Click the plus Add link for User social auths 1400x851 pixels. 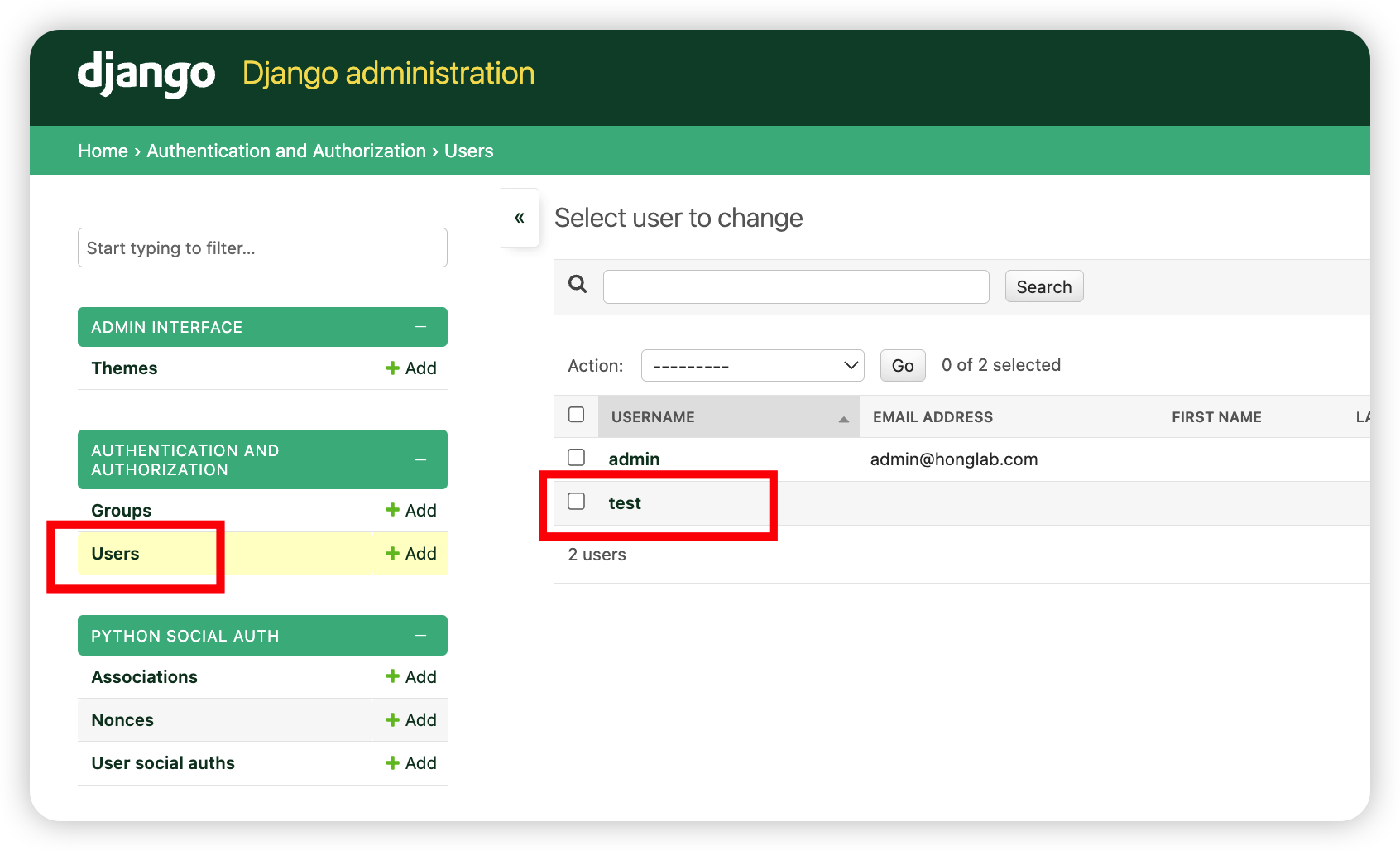411,763
